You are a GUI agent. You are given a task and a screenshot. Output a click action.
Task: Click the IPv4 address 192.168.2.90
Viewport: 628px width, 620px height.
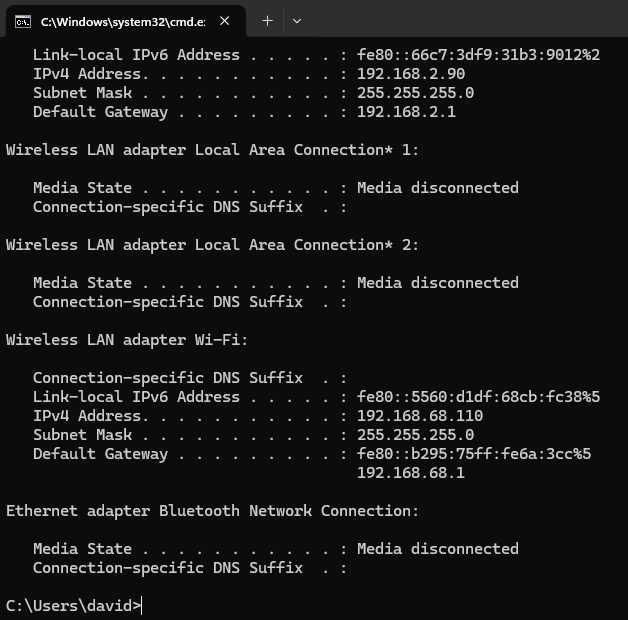pos(411,74)
